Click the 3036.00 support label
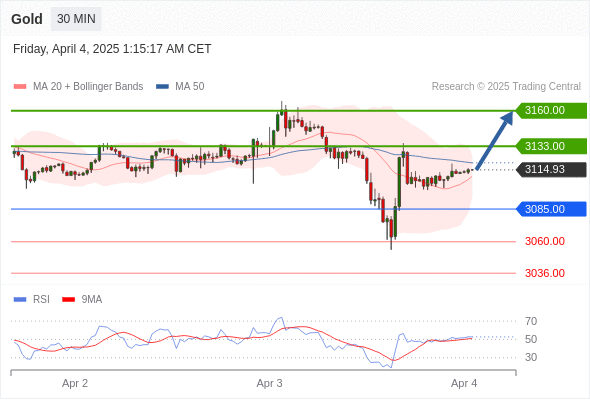The width and height of the screenshot is (590, 400). (545, 273)
